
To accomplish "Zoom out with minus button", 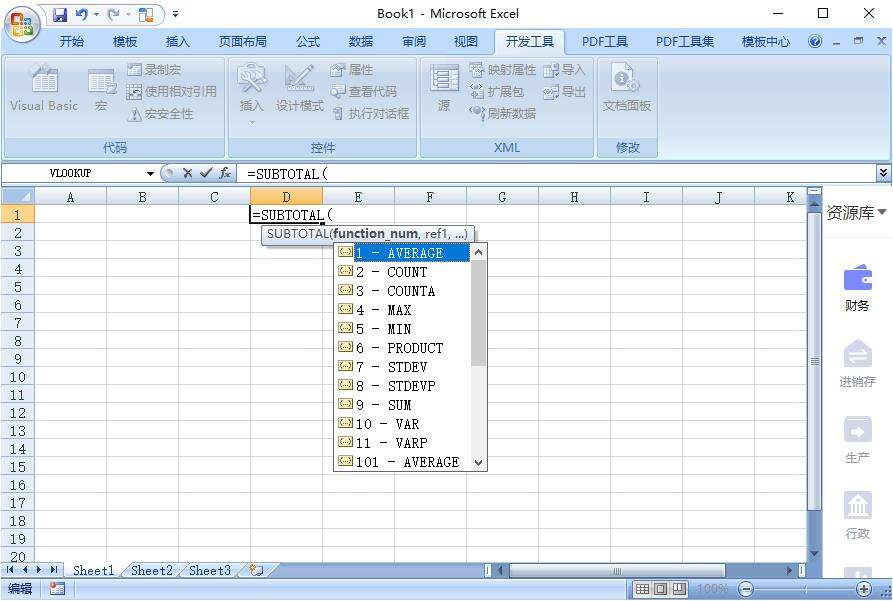I will [745, 589].
